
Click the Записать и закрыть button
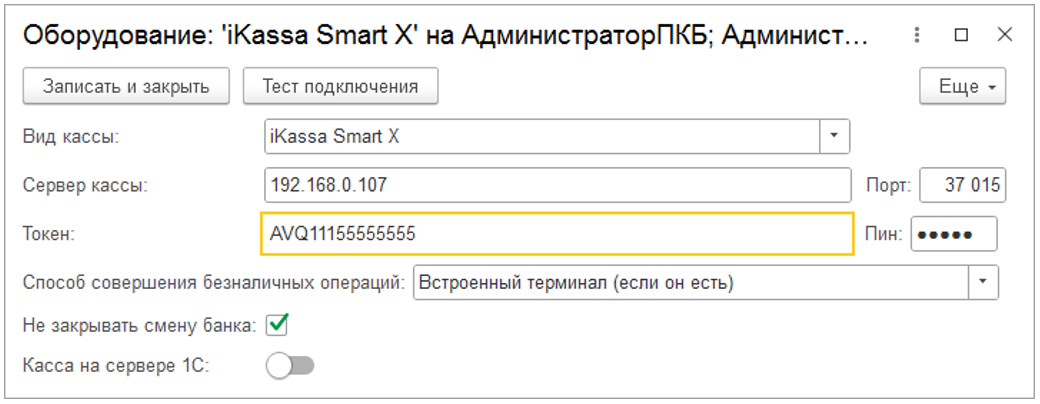click(126, 86)
